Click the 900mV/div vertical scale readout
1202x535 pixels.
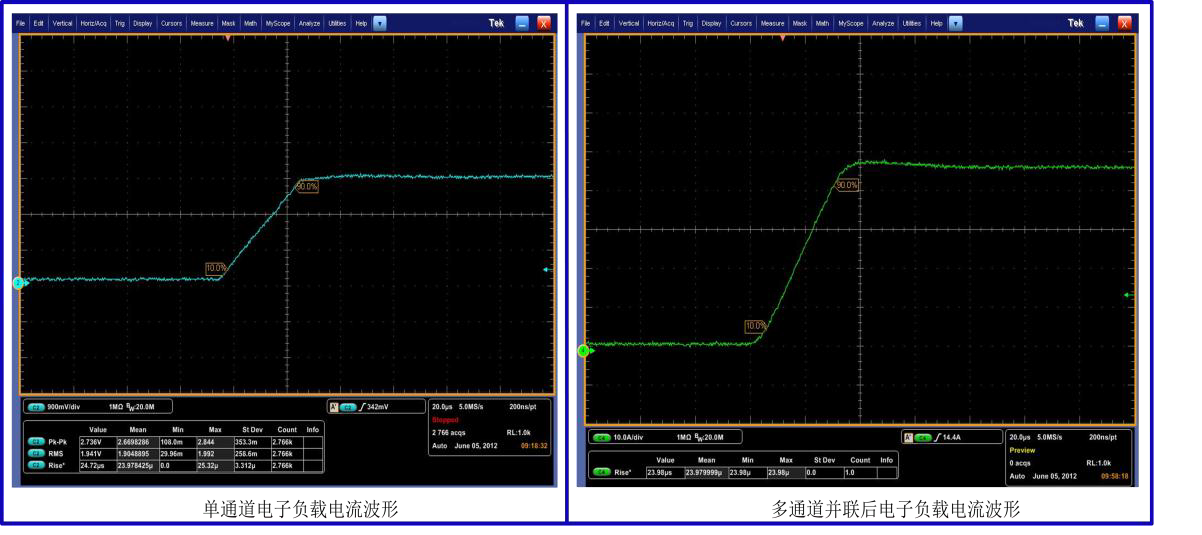[x=67, y=407]
